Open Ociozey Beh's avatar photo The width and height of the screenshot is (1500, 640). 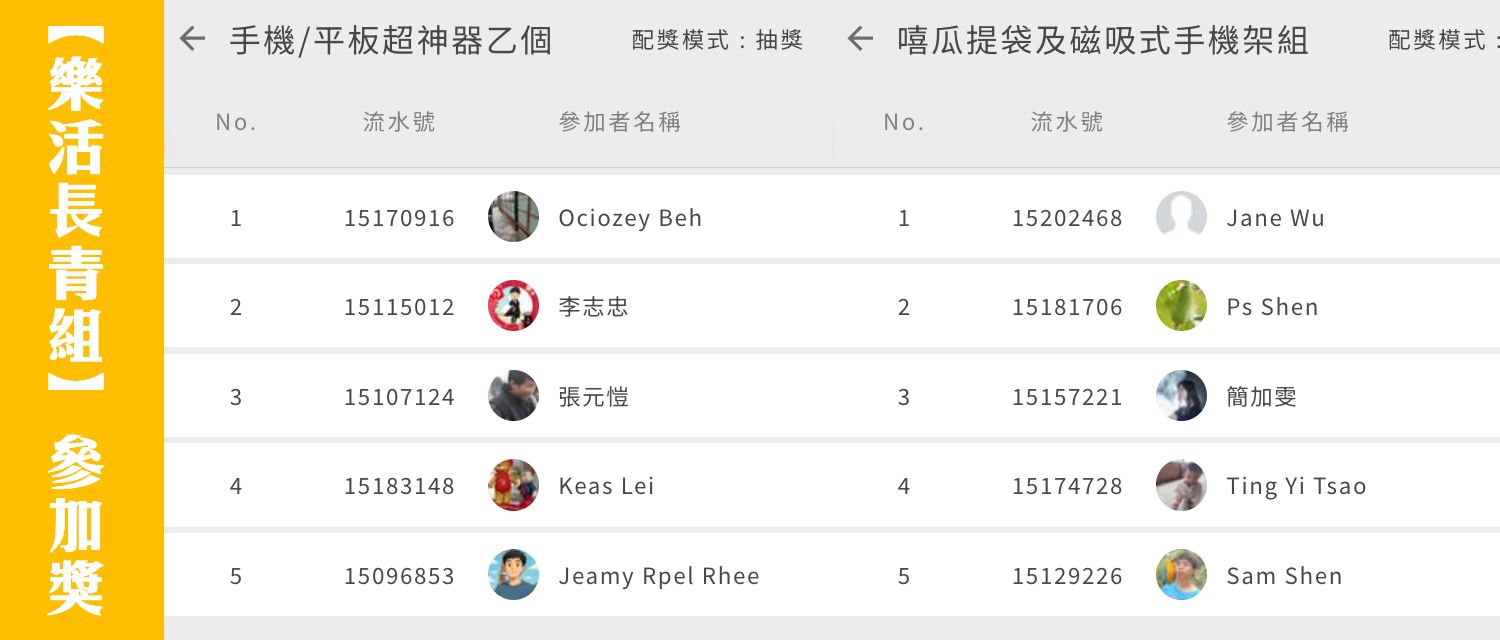[x=513, y=217]
